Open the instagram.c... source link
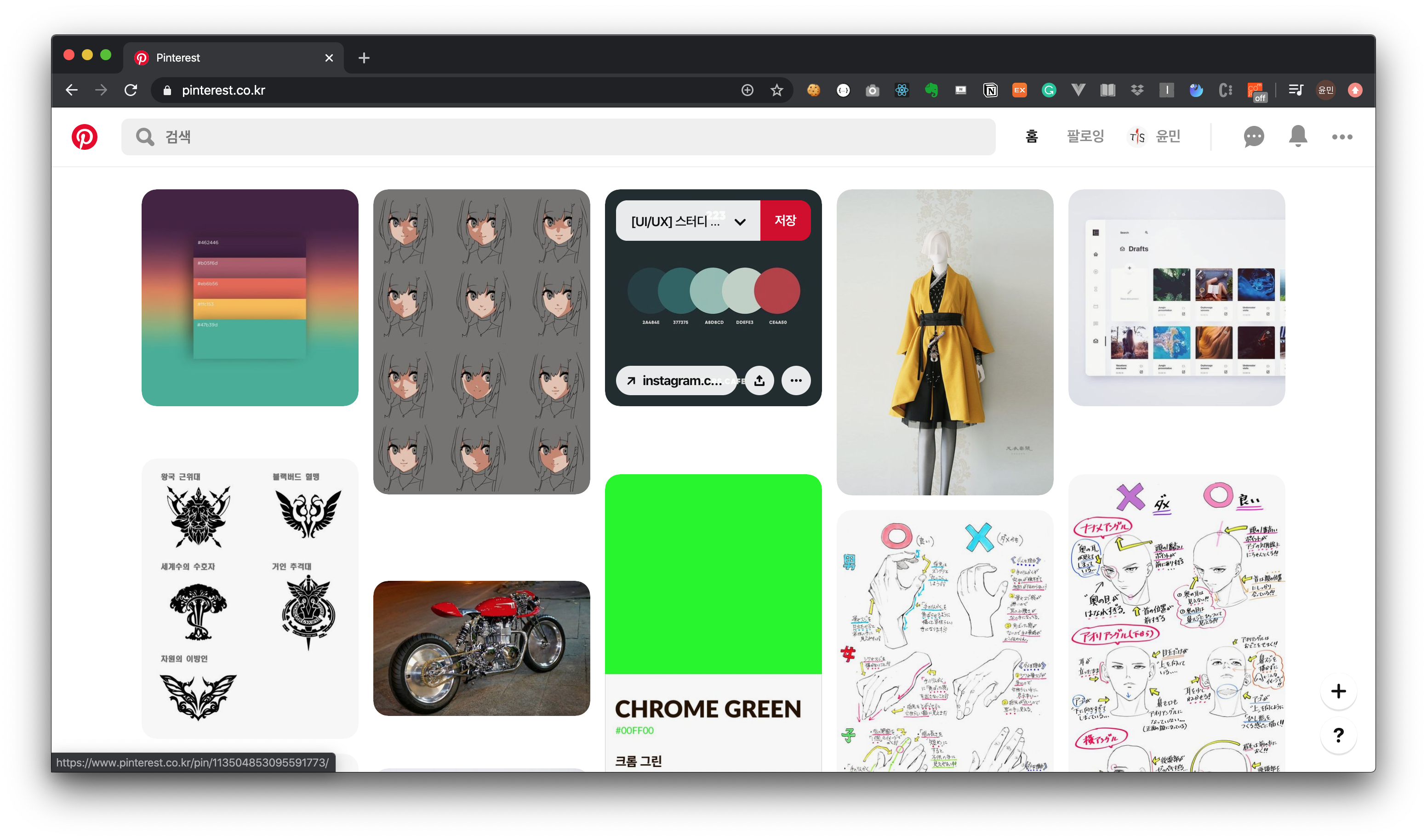The width and height of the screenshot is (1427, 840). coord(676,380)
